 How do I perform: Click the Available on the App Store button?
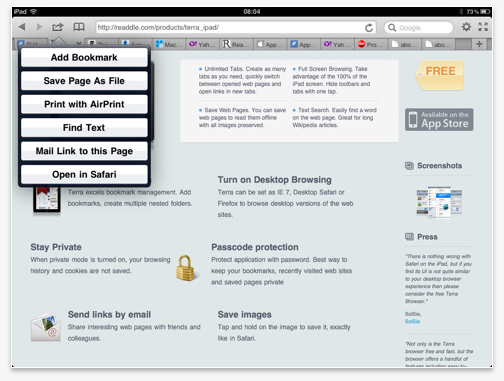439,119
